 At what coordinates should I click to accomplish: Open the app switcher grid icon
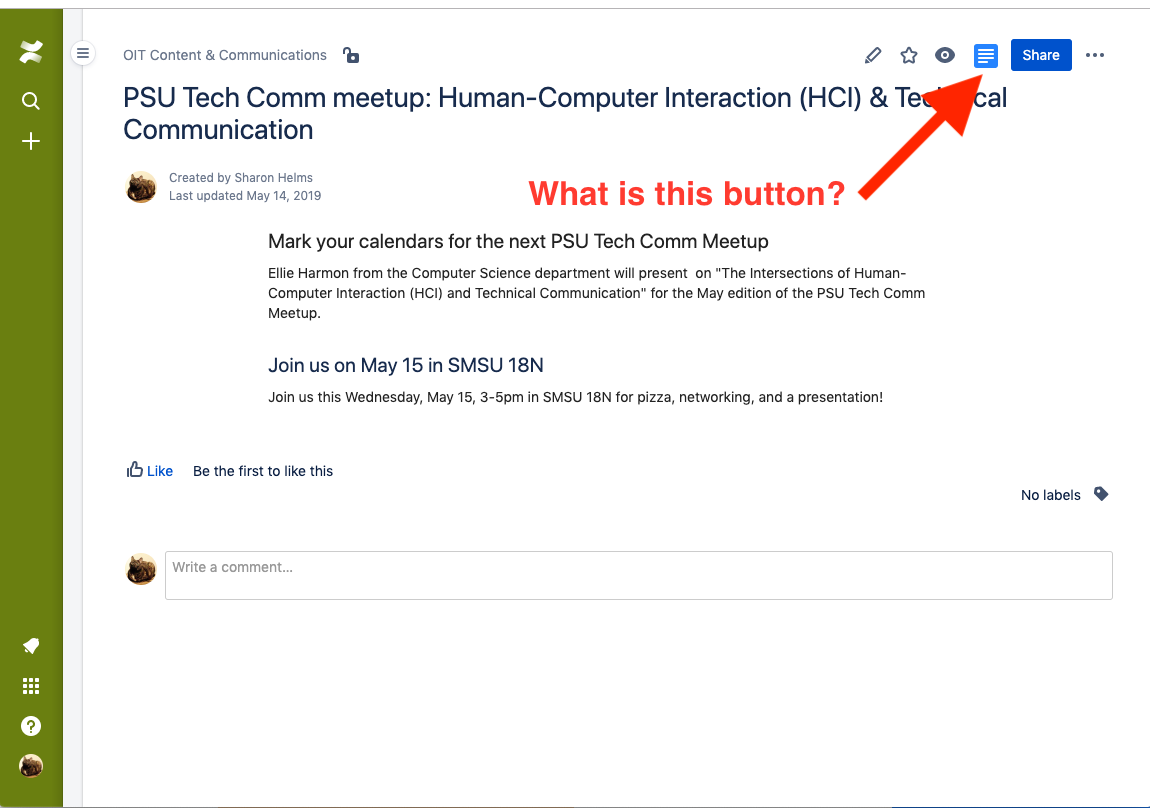31,686
